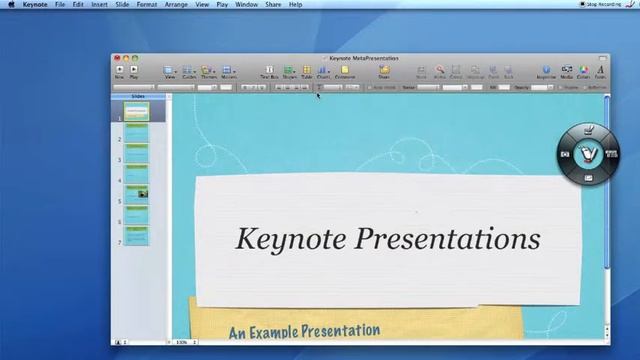Click the bottom icon of radial widget

(588, 178)
